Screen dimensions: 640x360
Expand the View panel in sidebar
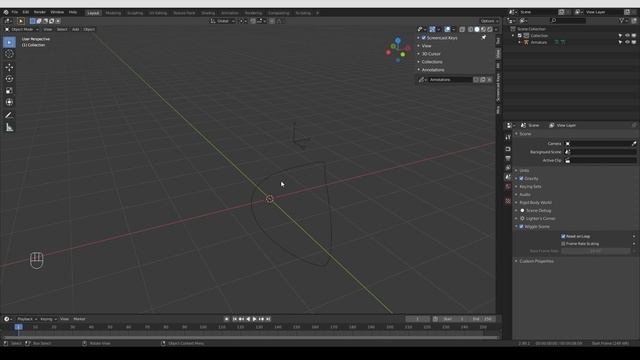427,46
